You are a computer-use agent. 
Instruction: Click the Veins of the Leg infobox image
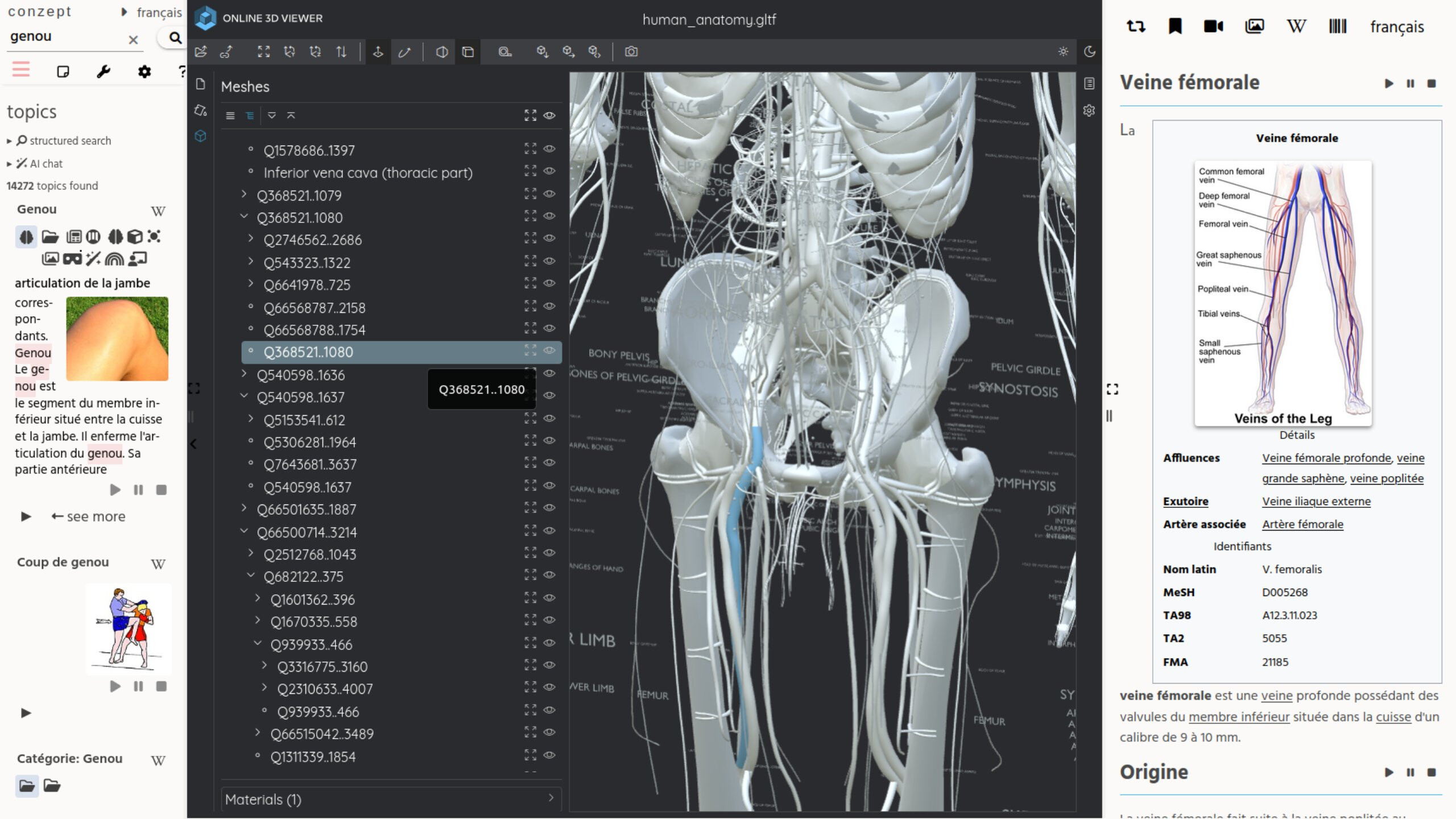tap(1283, 293)
